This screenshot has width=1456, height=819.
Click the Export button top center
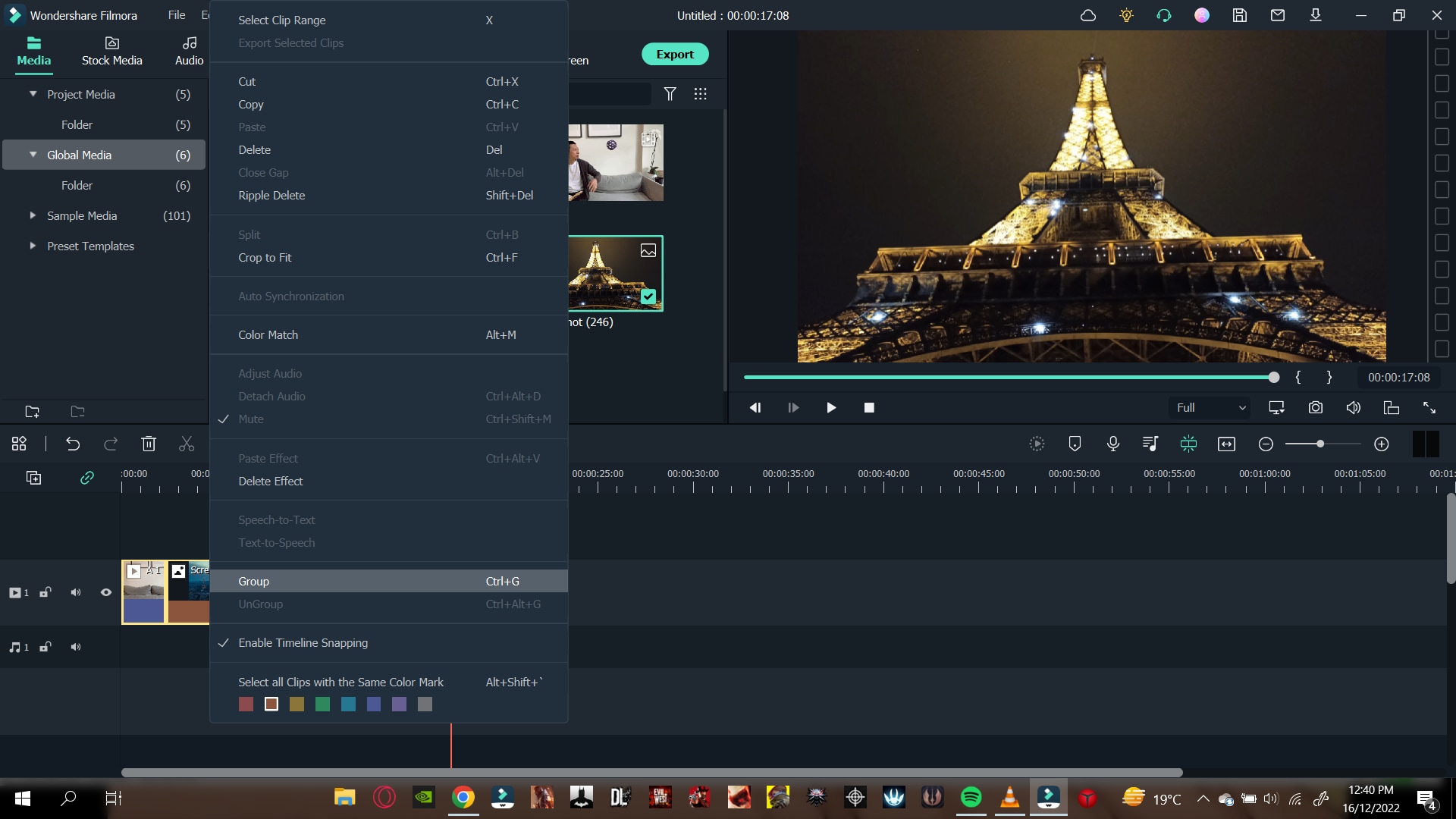(x=676, y=54)
